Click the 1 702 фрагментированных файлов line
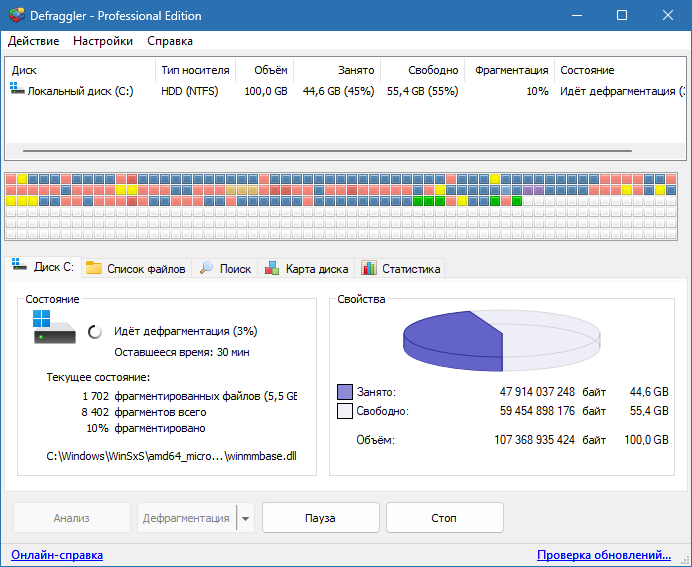692x567 pixels. (189, 396)
